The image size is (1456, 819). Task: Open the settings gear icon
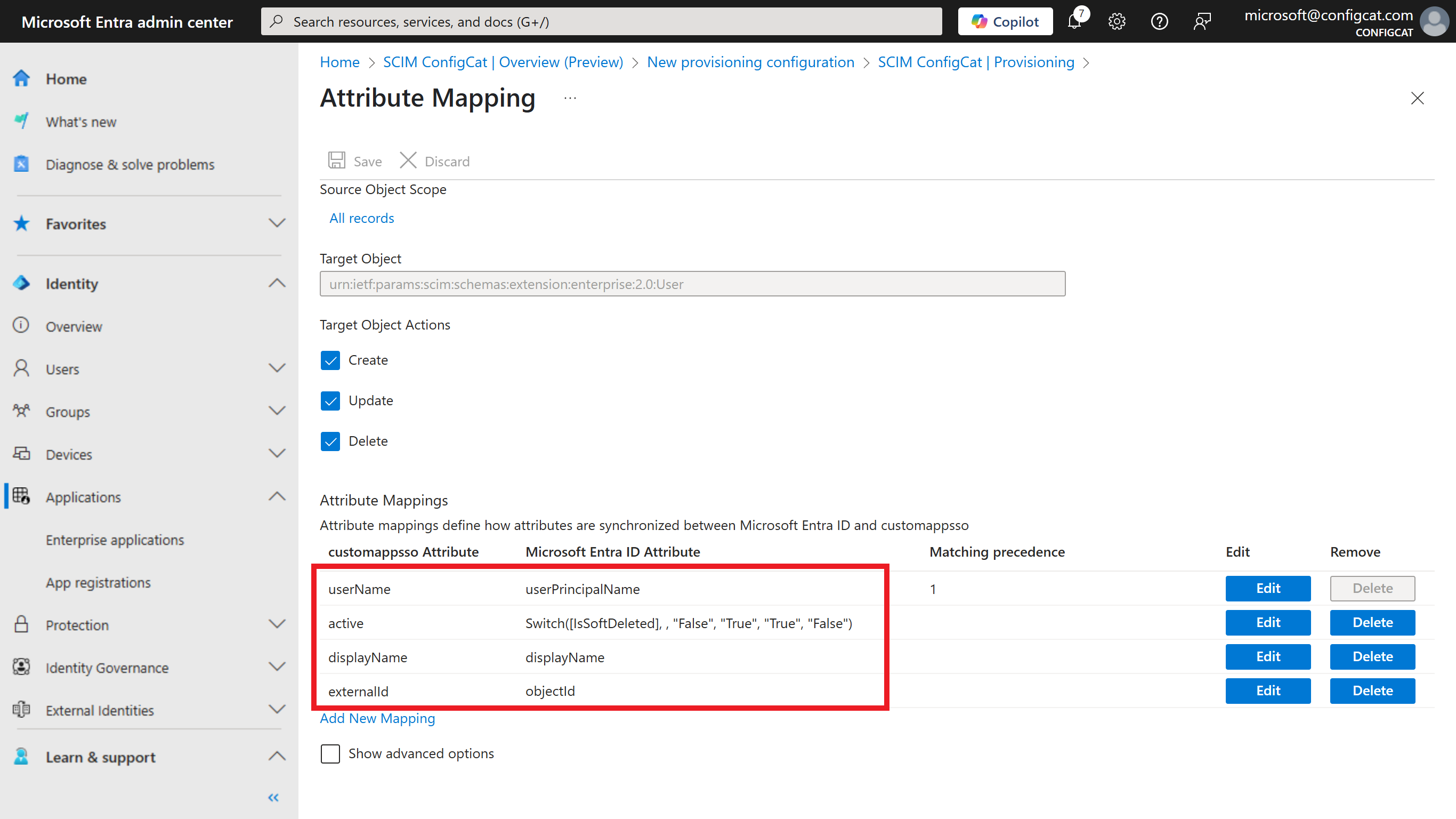[x=1117, y=21]
